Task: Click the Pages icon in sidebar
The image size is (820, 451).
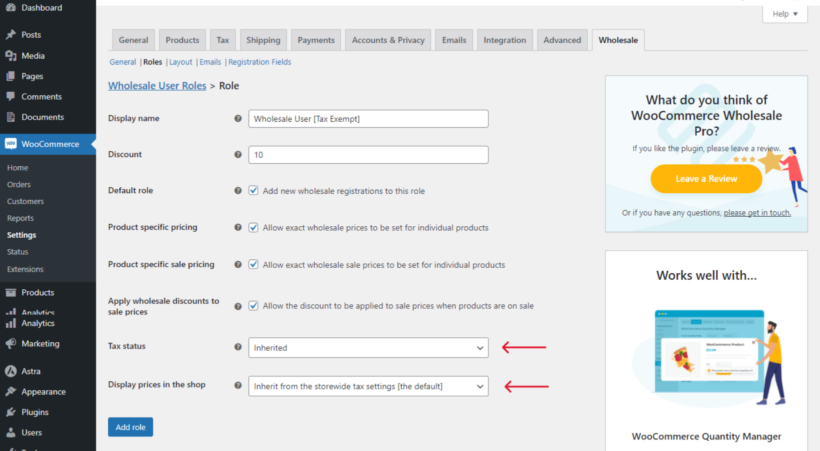Action: pyautogui.click(x=10, y=76)
